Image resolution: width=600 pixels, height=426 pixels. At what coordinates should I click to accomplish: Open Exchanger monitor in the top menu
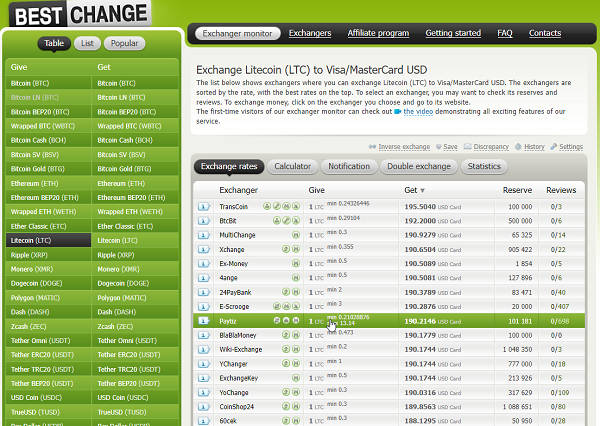[x=237, y=33]
